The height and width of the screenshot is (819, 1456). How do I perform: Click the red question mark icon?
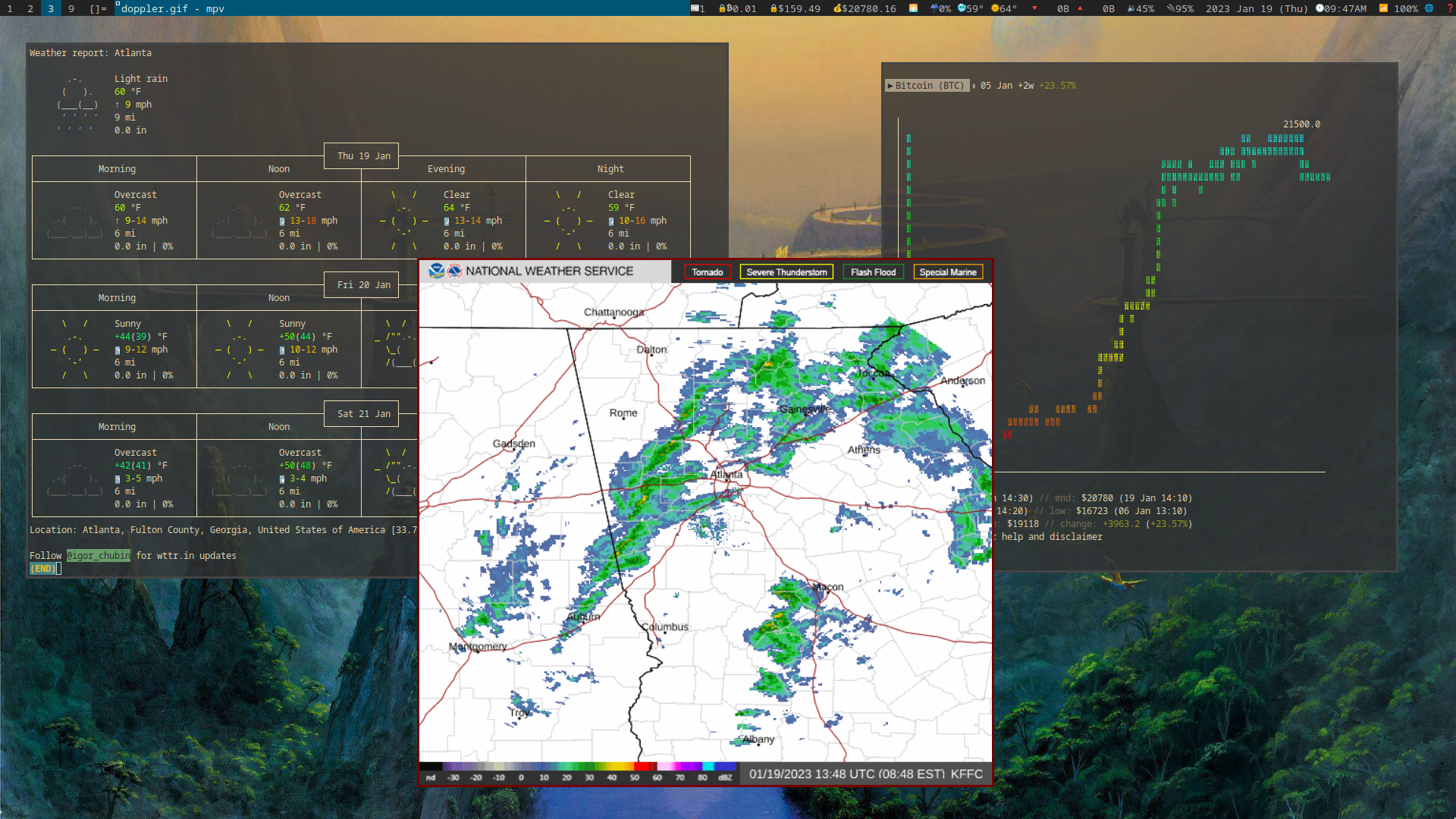1450,8
